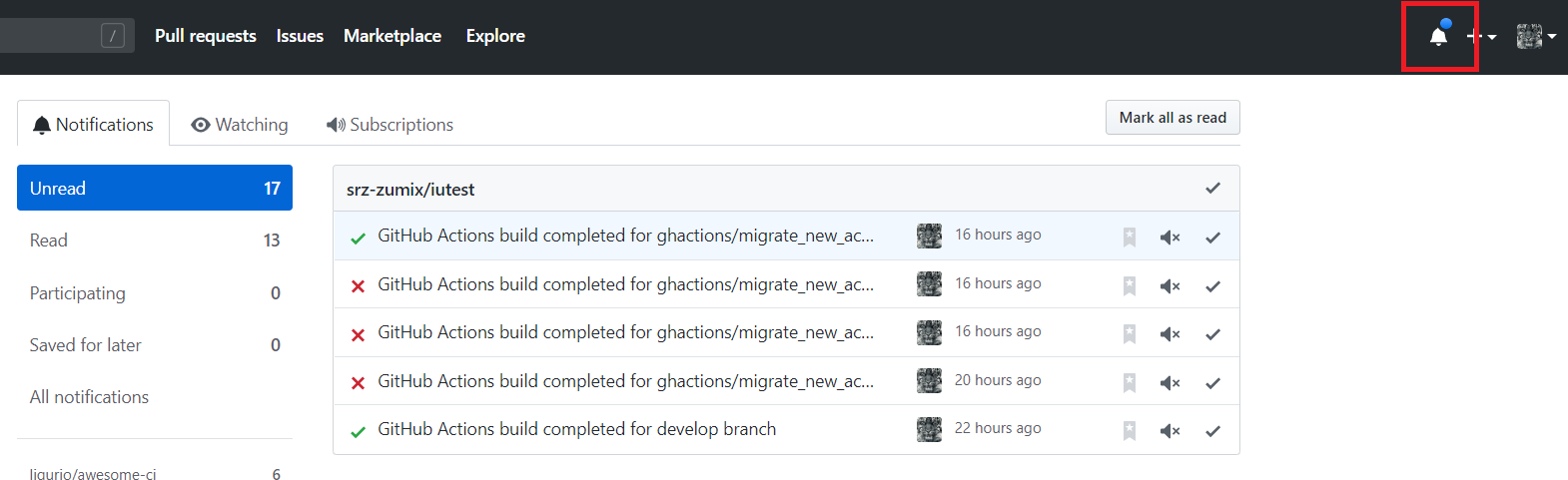
Task: Click avatar on the 20 hours ago notification
Action: pyautogui.click(x=929, y=381)
